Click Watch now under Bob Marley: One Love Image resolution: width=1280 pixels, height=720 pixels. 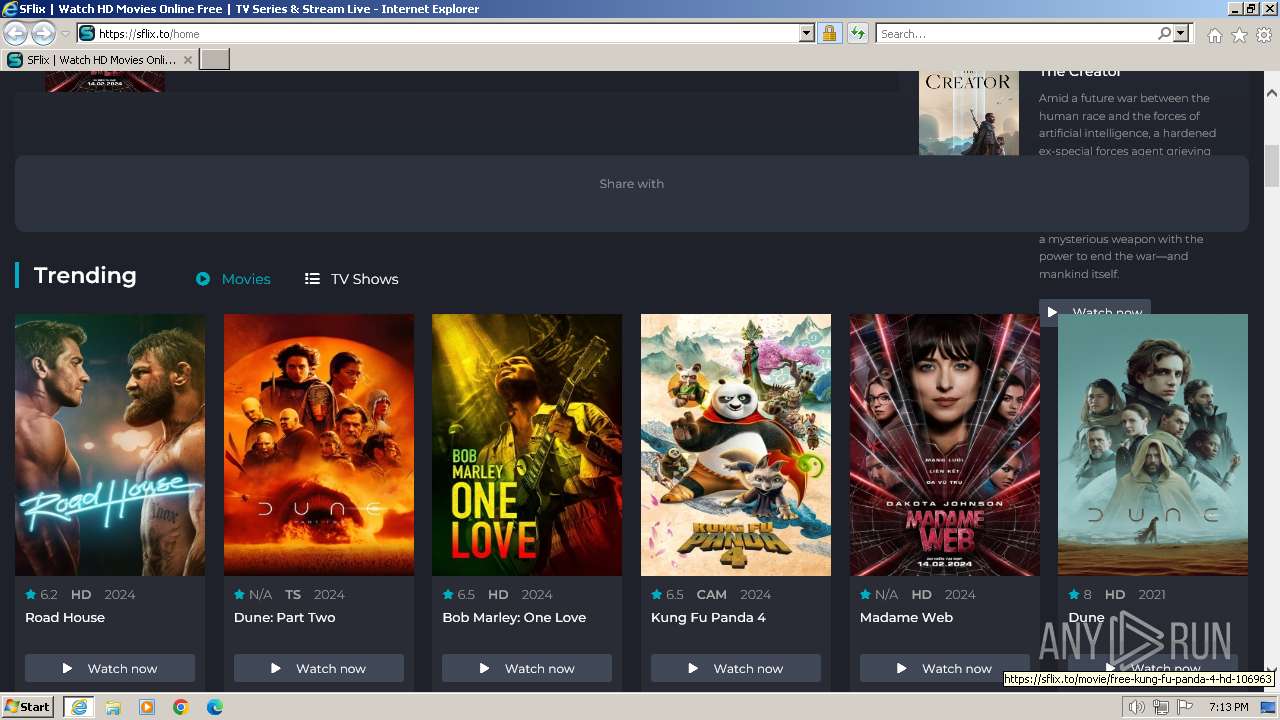point(527,668)
